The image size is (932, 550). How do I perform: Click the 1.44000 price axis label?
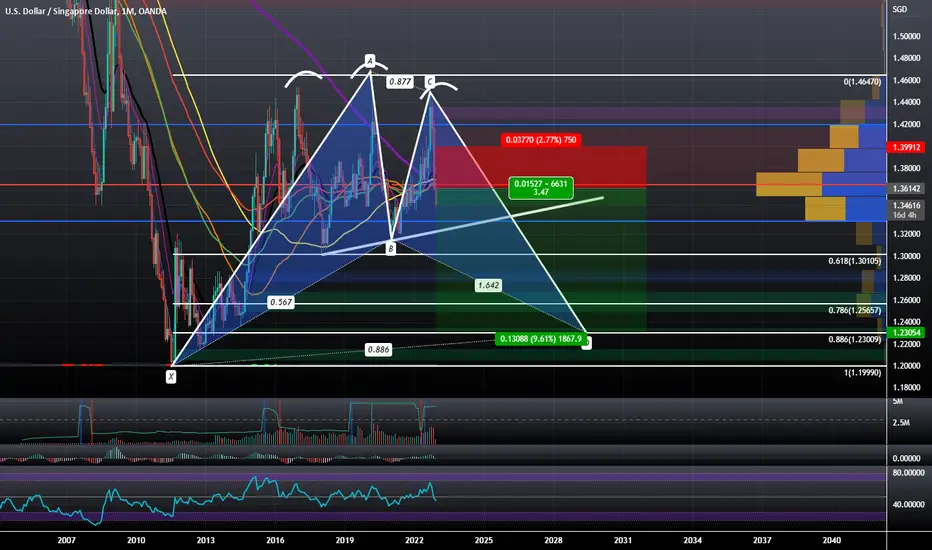906,102
